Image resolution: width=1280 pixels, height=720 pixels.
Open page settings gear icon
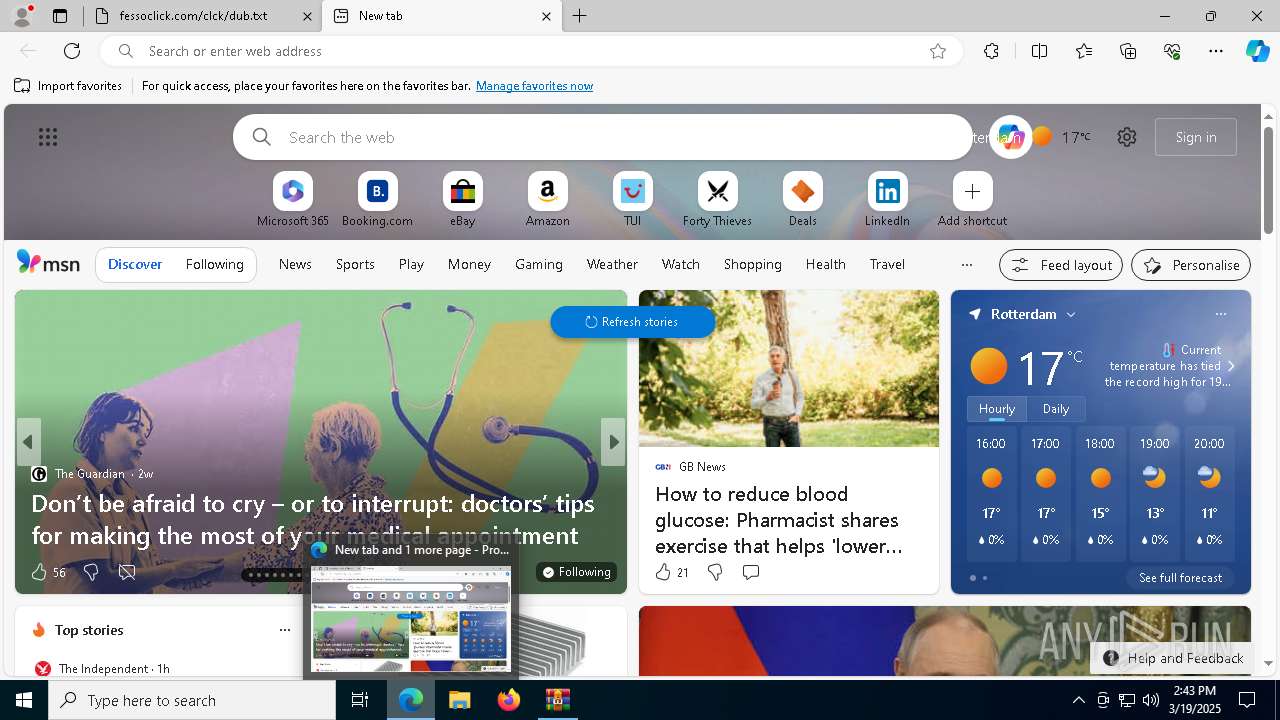tap(1127, 137)
